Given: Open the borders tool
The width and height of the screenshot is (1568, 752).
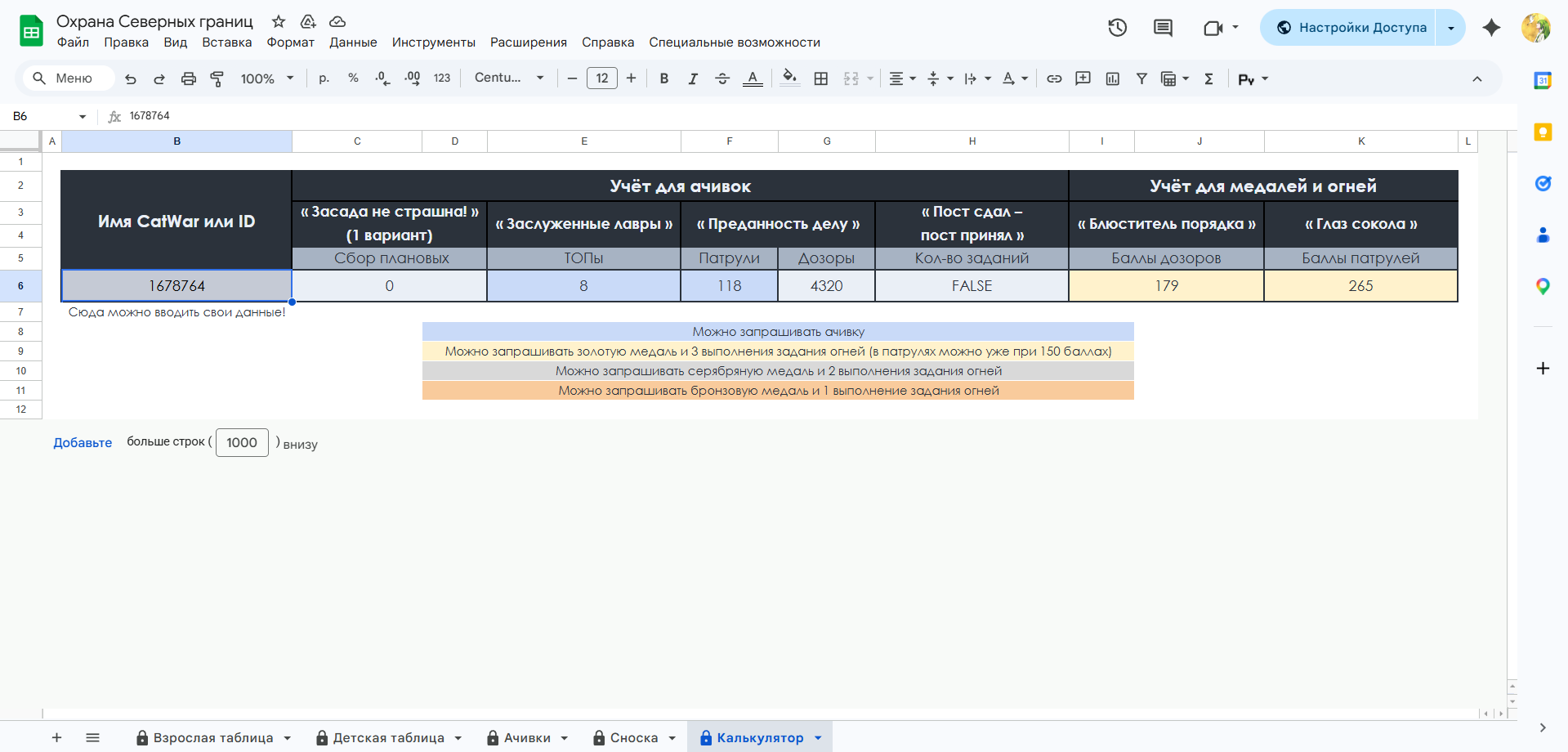Looking at the screenshot, I should (821, 78).
